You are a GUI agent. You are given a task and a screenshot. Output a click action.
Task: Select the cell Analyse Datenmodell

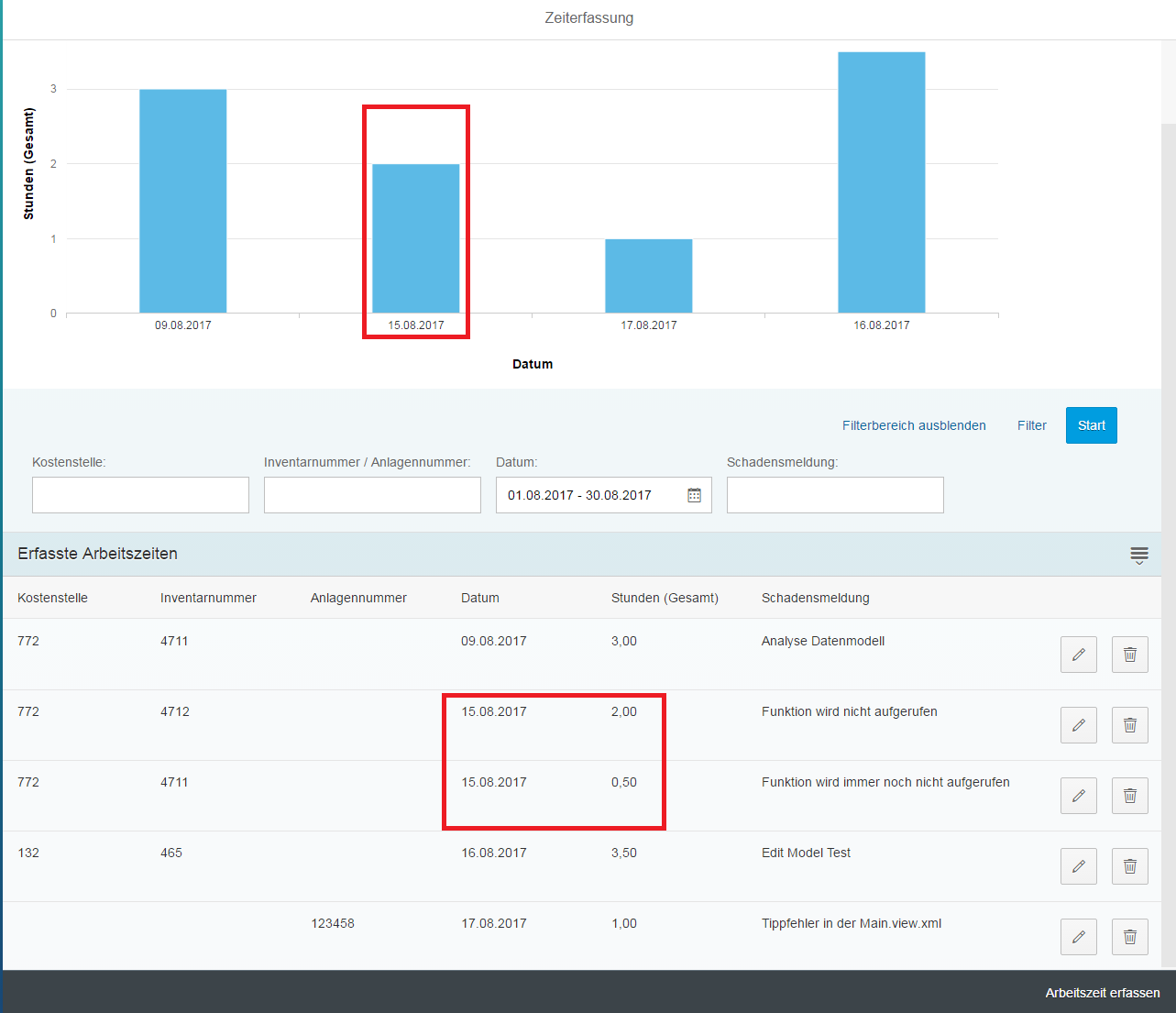[x=823, y=641]
